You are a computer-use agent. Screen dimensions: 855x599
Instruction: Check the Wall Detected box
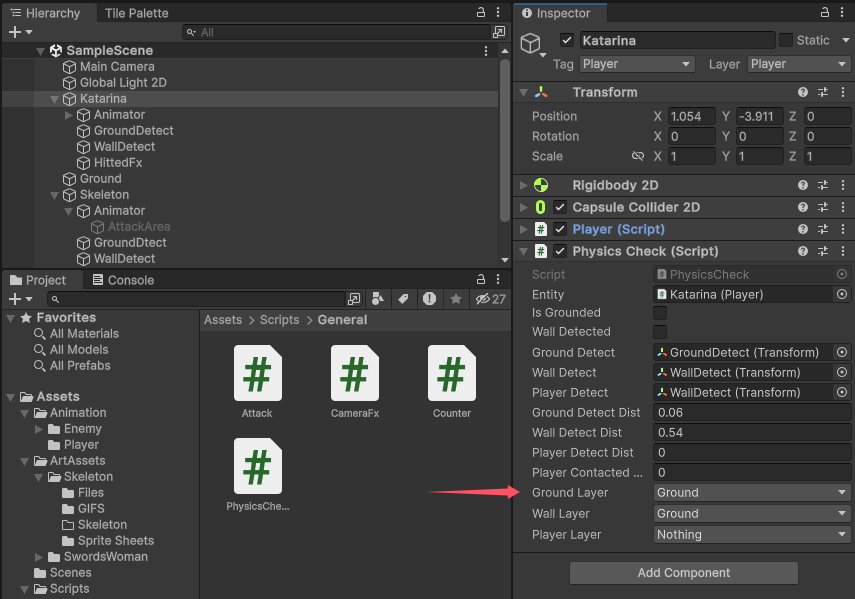(x=660, y=332)
